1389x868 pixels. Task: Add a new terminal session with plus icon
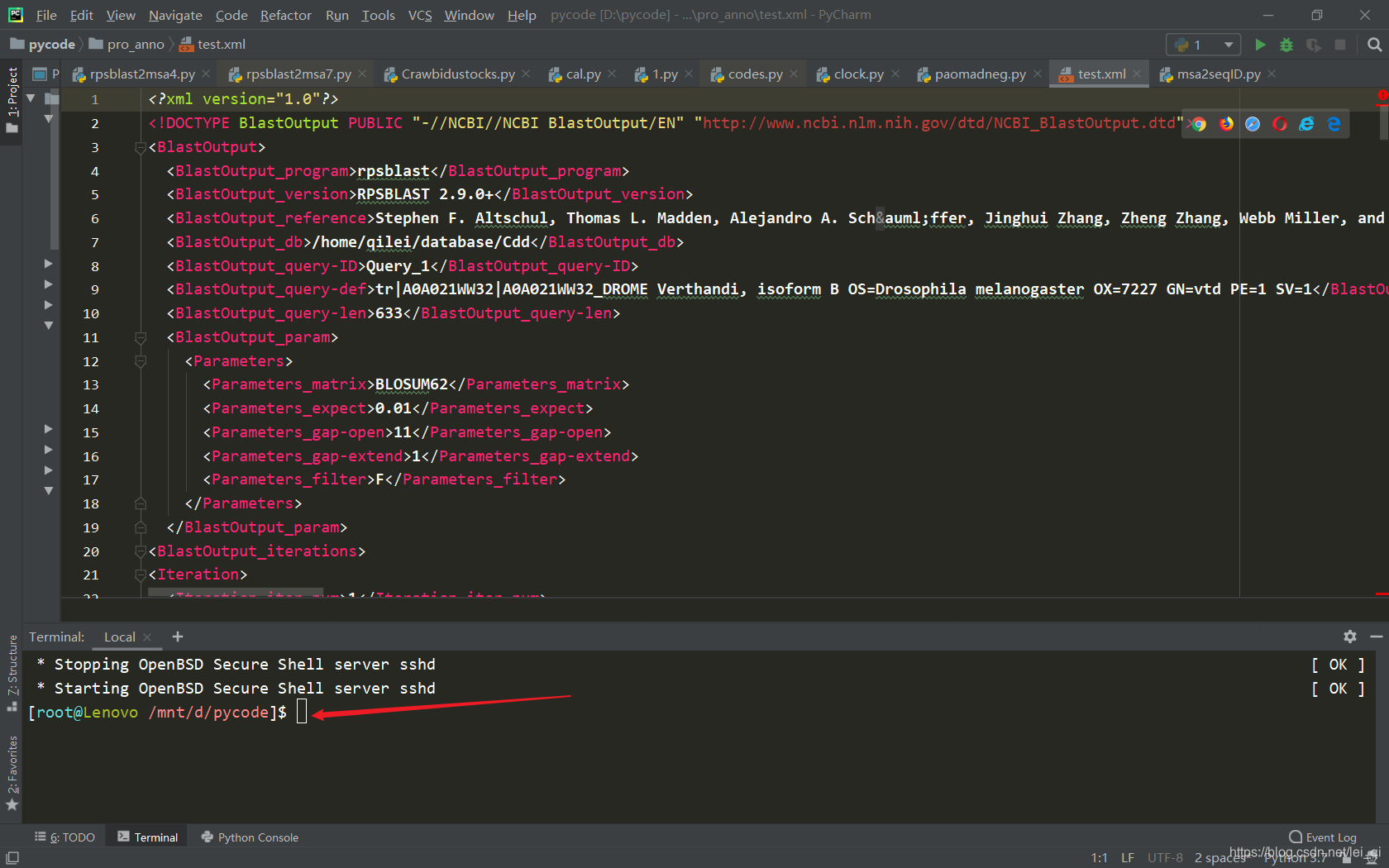click(x=178, y=637)
